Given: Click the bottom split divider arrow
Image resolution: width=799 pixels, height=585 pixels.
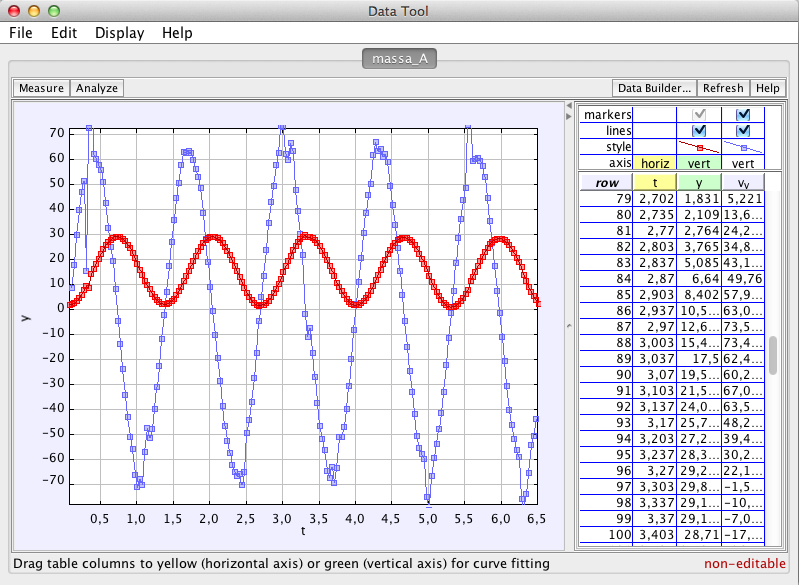Looking at the screenshot, I should [x=569, y=326].
